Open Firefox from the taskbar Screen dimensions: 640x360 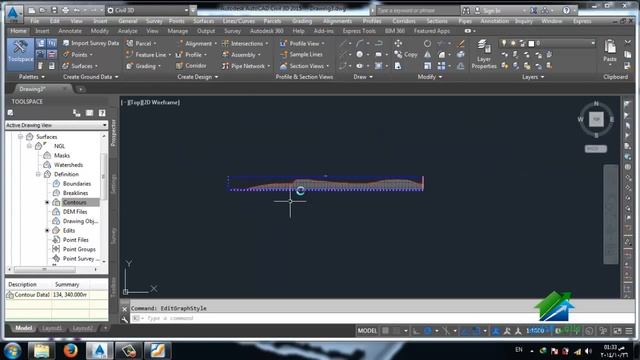[x=70, y=351]
